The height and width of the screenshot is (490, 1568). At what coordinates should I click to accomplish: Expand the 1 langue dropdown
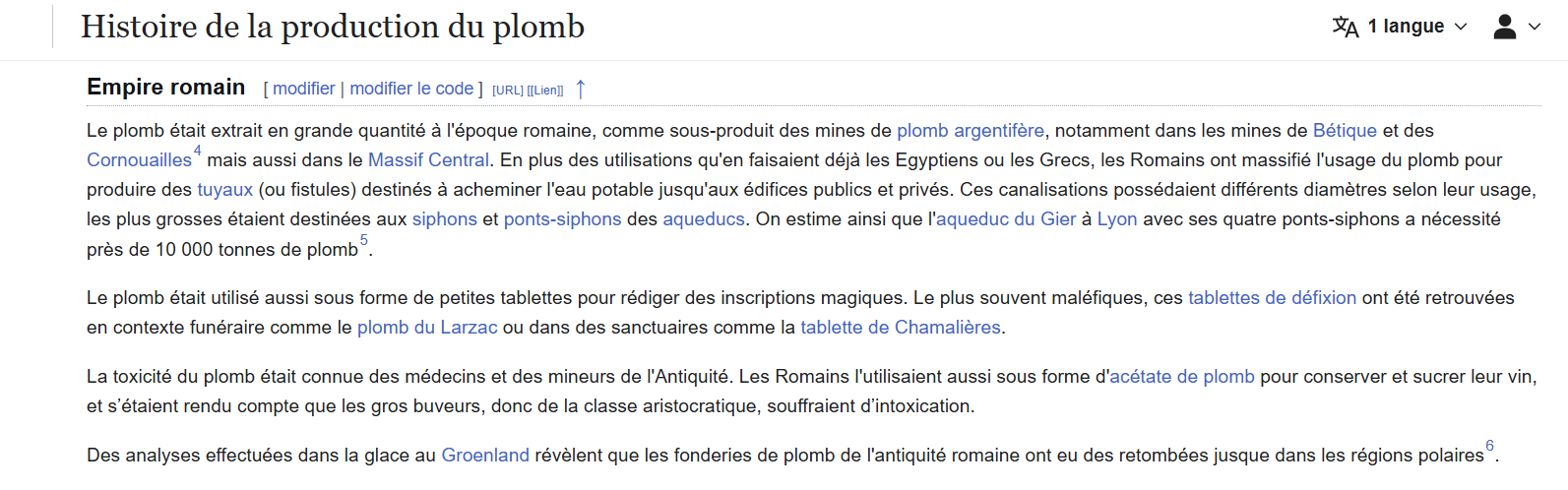pos(1415,27)
